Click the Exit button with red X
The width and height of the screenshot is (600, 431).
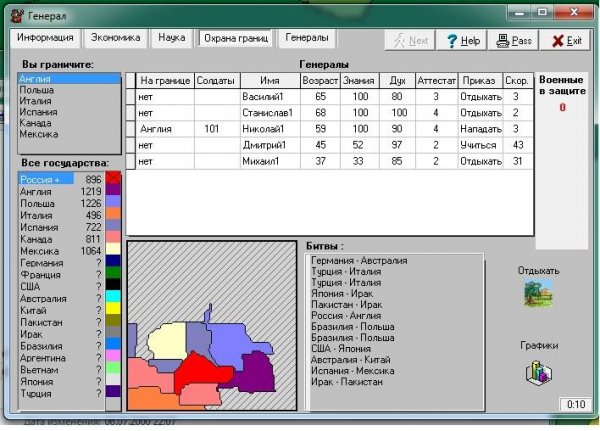pos(565,41)
